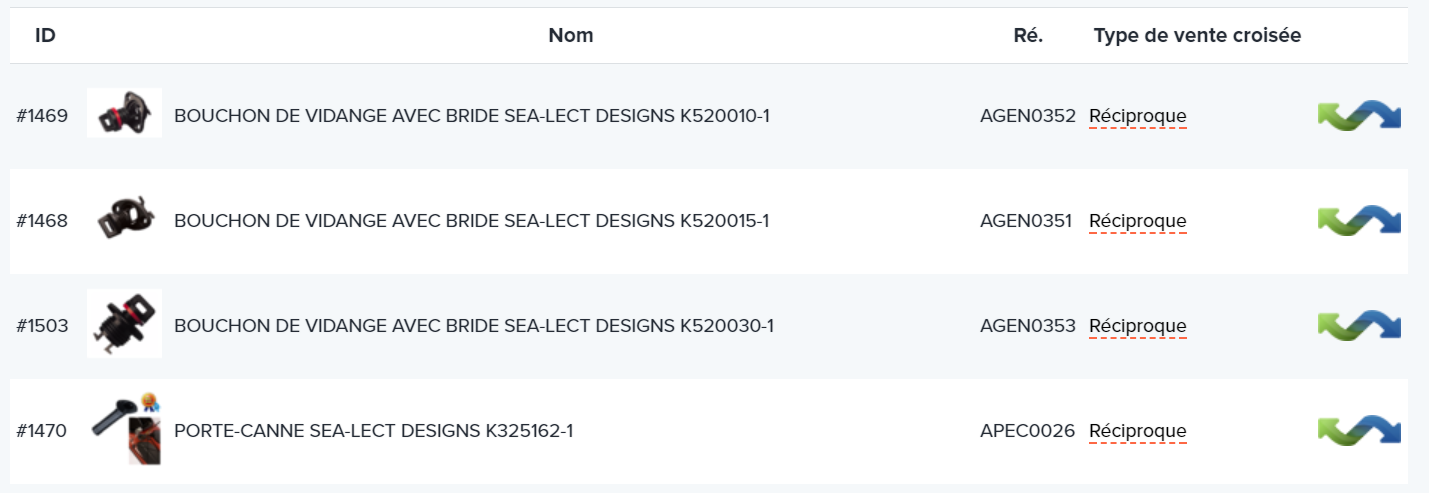Open PORTE-CANNE SEA-LECT DESIGNS K325162-1 name
Screen dimensions: 1432x493
pyautogui.click(x=373, y=431)
